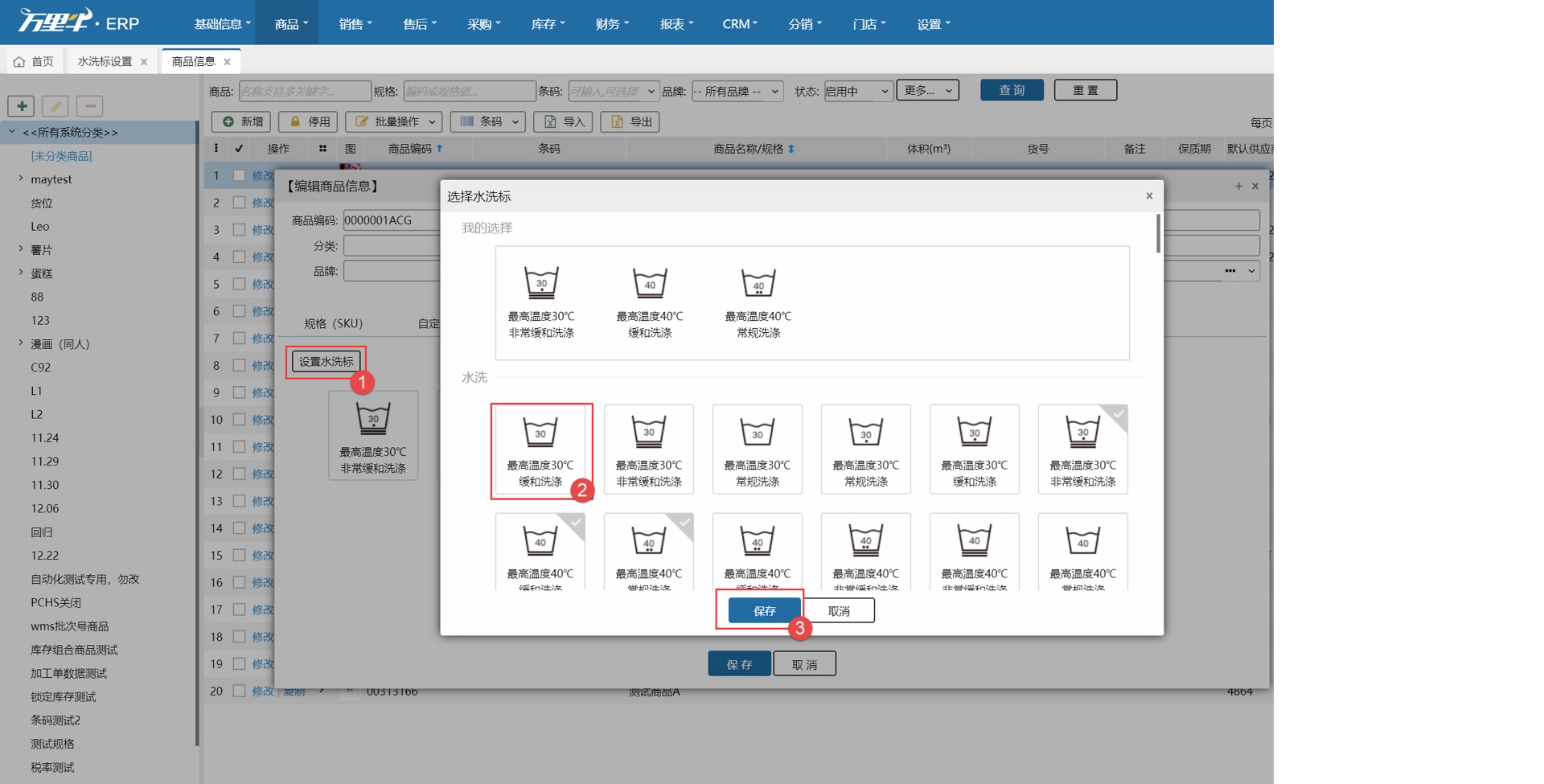
Task: Open the 条码 toolbar dropdown
Action: [488, 121]
